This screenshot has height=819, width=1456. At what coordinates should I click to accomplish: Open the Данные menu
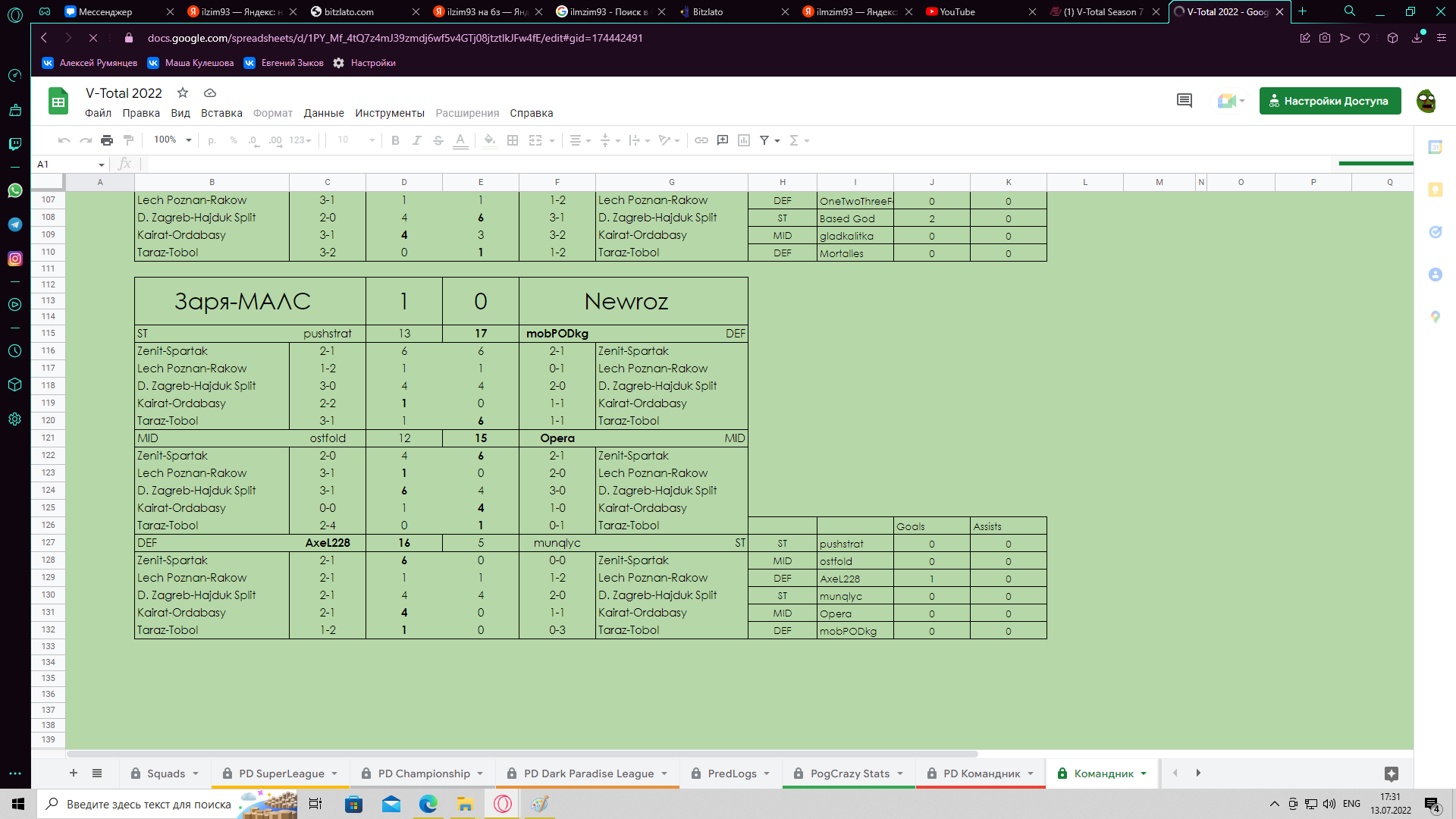pos(324,113)
